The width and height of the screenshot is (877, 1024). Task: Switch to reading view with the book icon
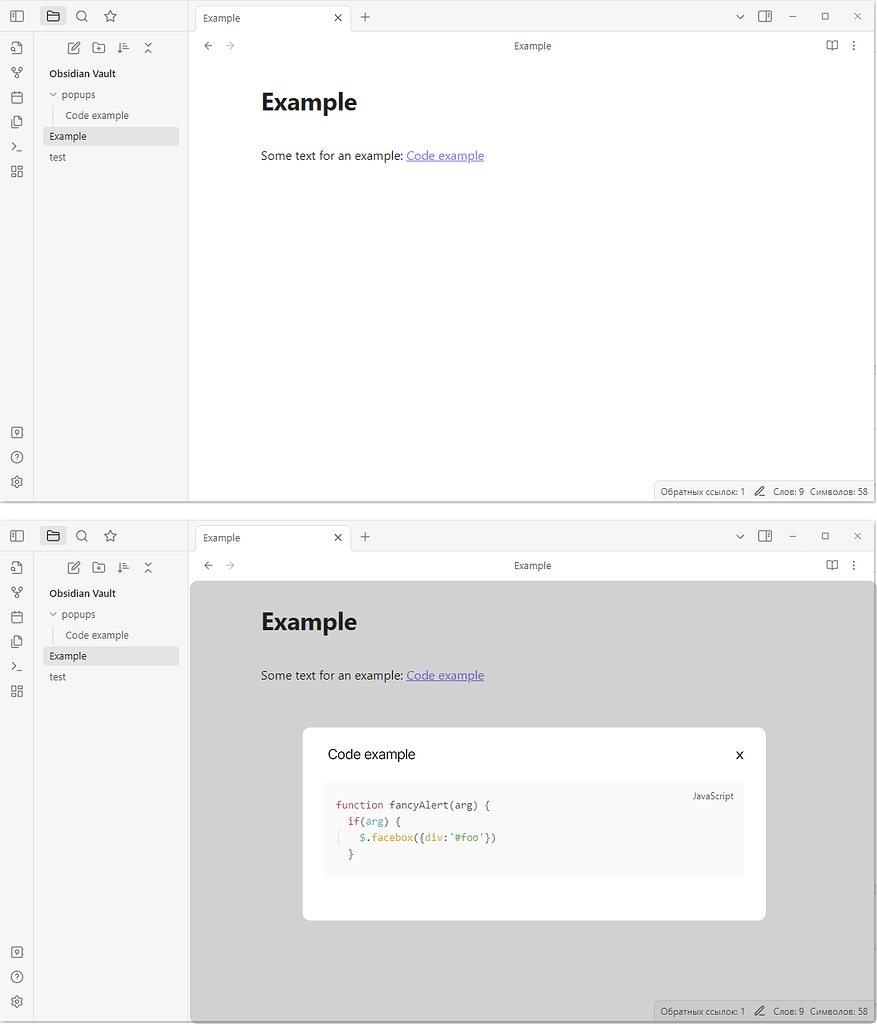pos(832,45)
